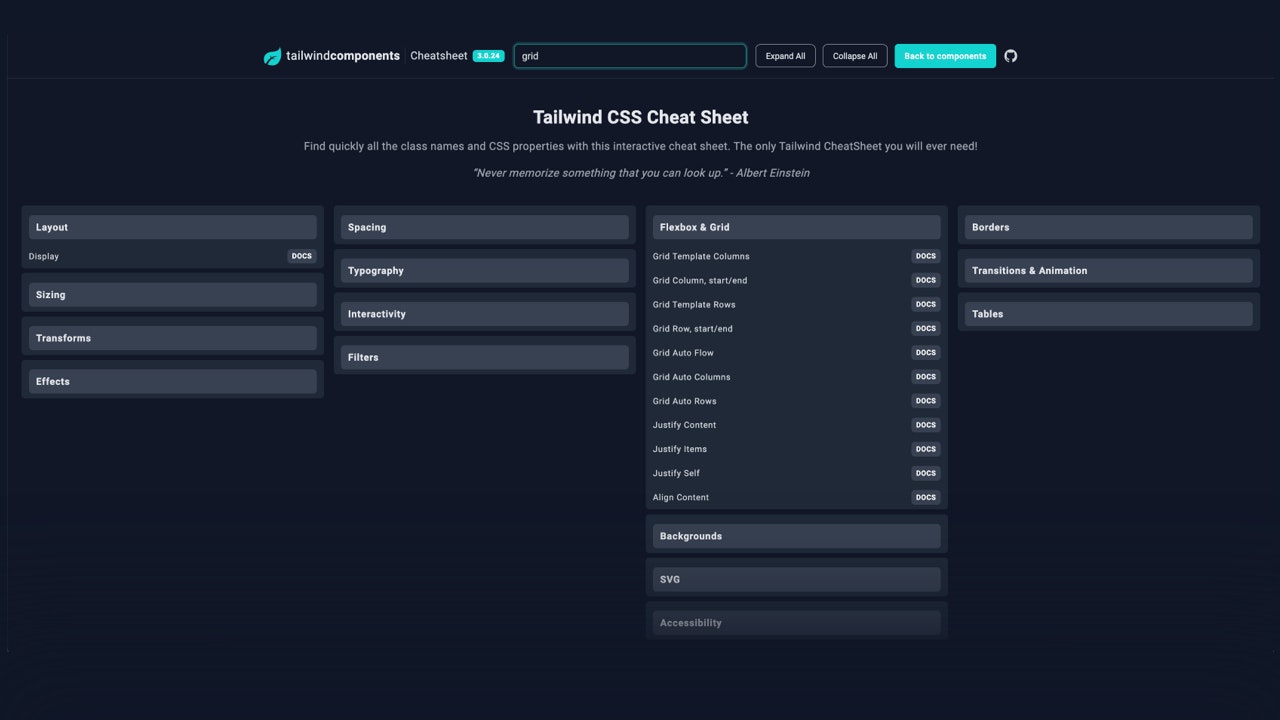This screenshot has height=720, width=1280.
Task: Expand the Typography section
Action: click(x=485, y=270)
